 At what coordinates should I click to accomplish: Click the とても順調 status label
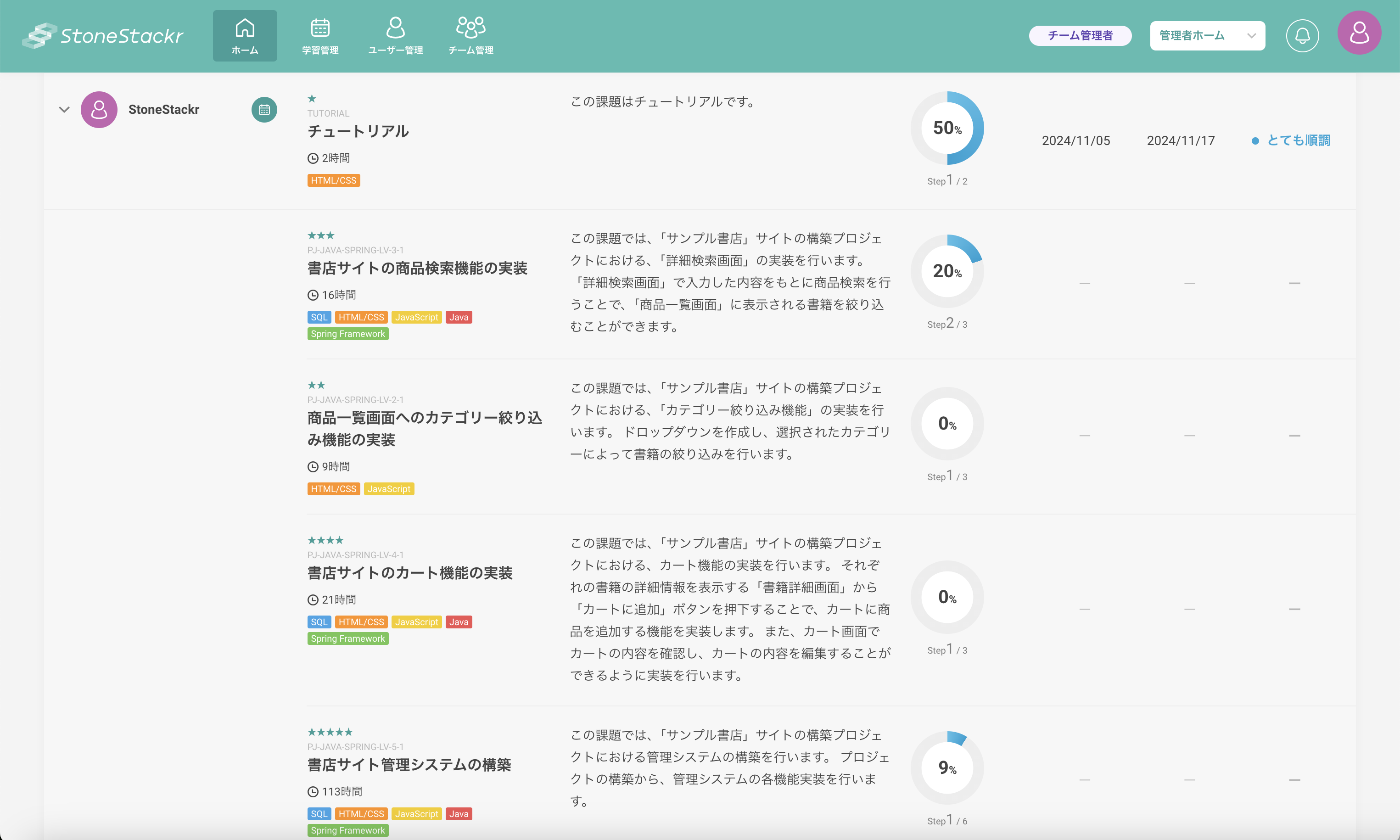pos(1298,140)
